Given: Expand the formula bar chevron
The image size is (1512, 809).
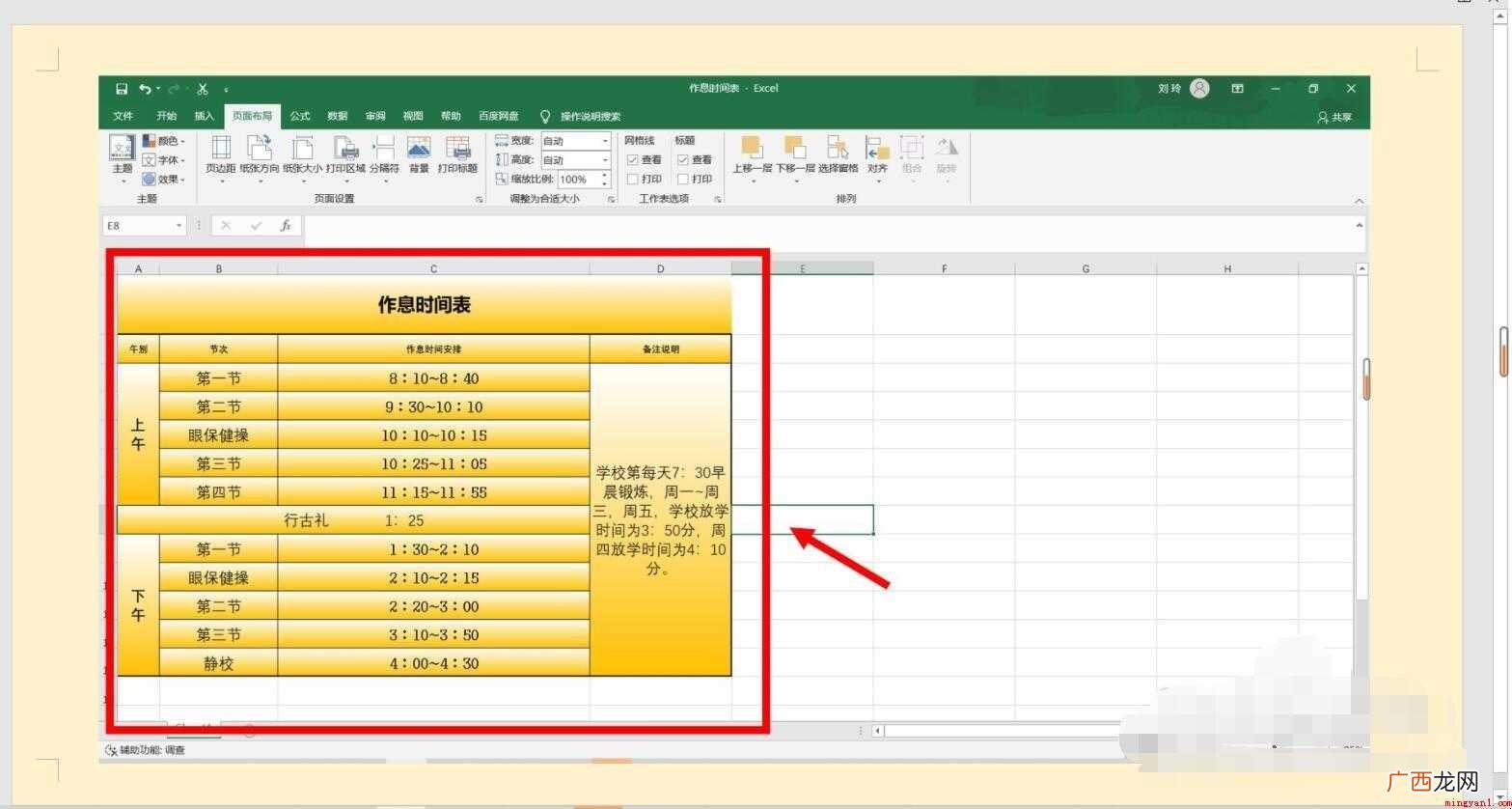Looking at the screenshot, I should (x=1360, y=225).
